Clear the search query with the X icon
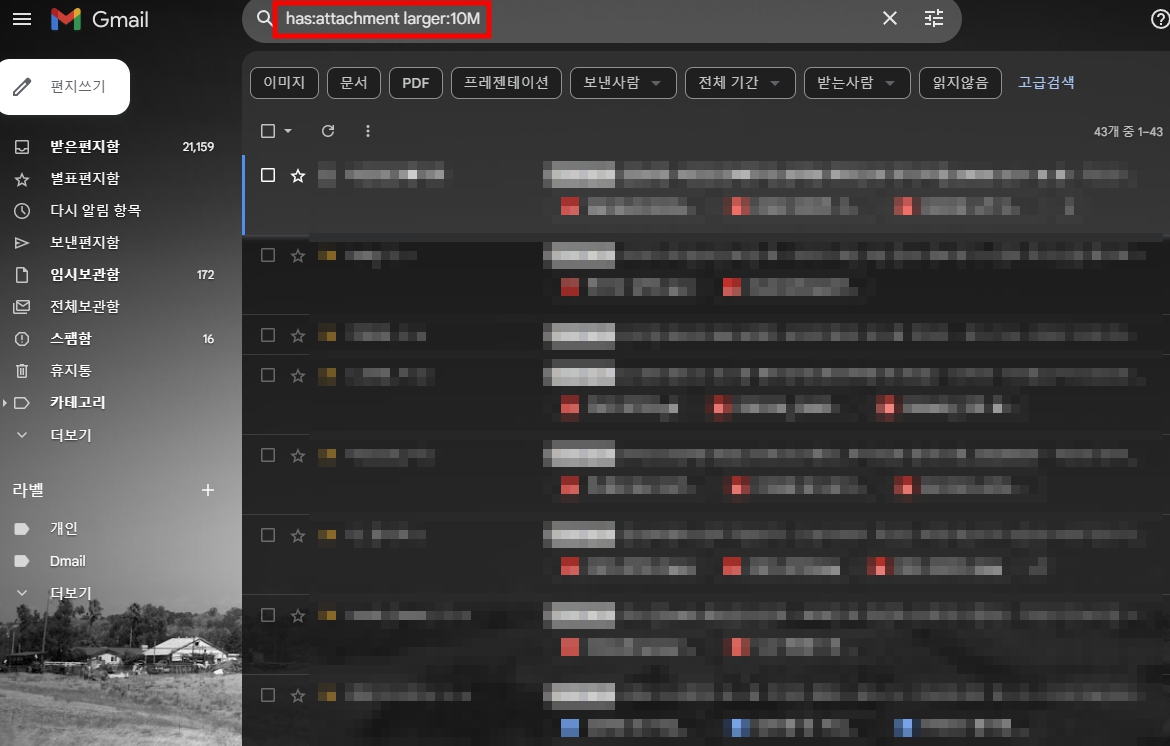Screen dimensions: 1170x746 click(889, 18)
